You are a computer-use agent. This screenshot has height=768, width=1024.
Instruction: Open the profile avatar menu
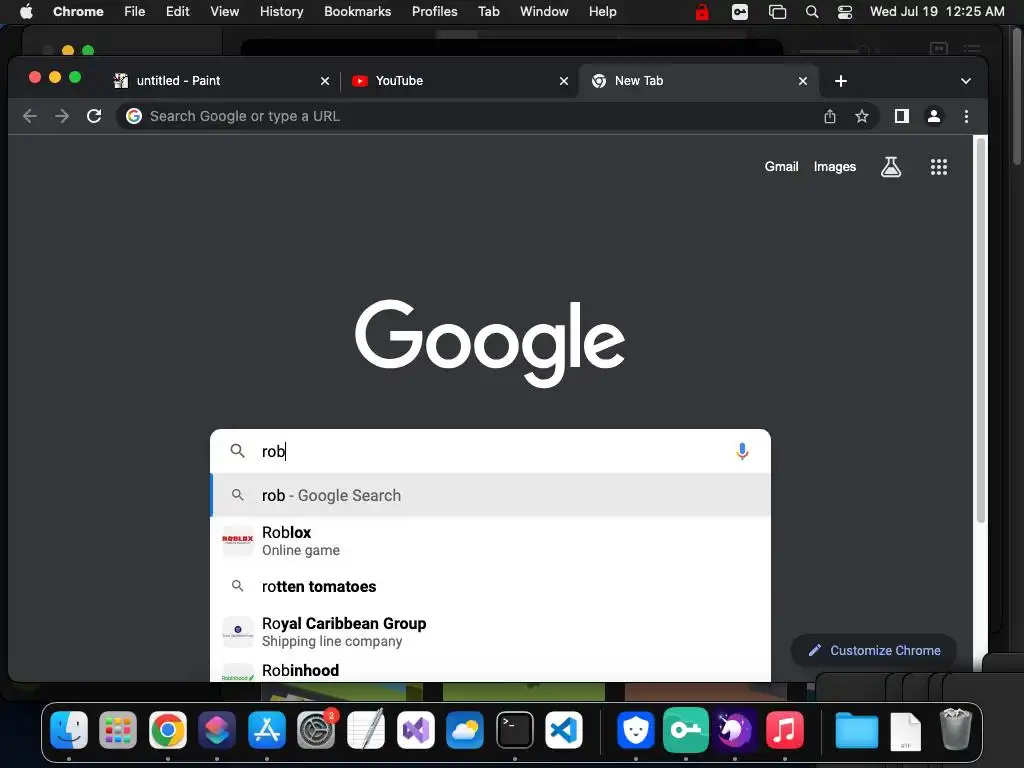pos(934,116)
